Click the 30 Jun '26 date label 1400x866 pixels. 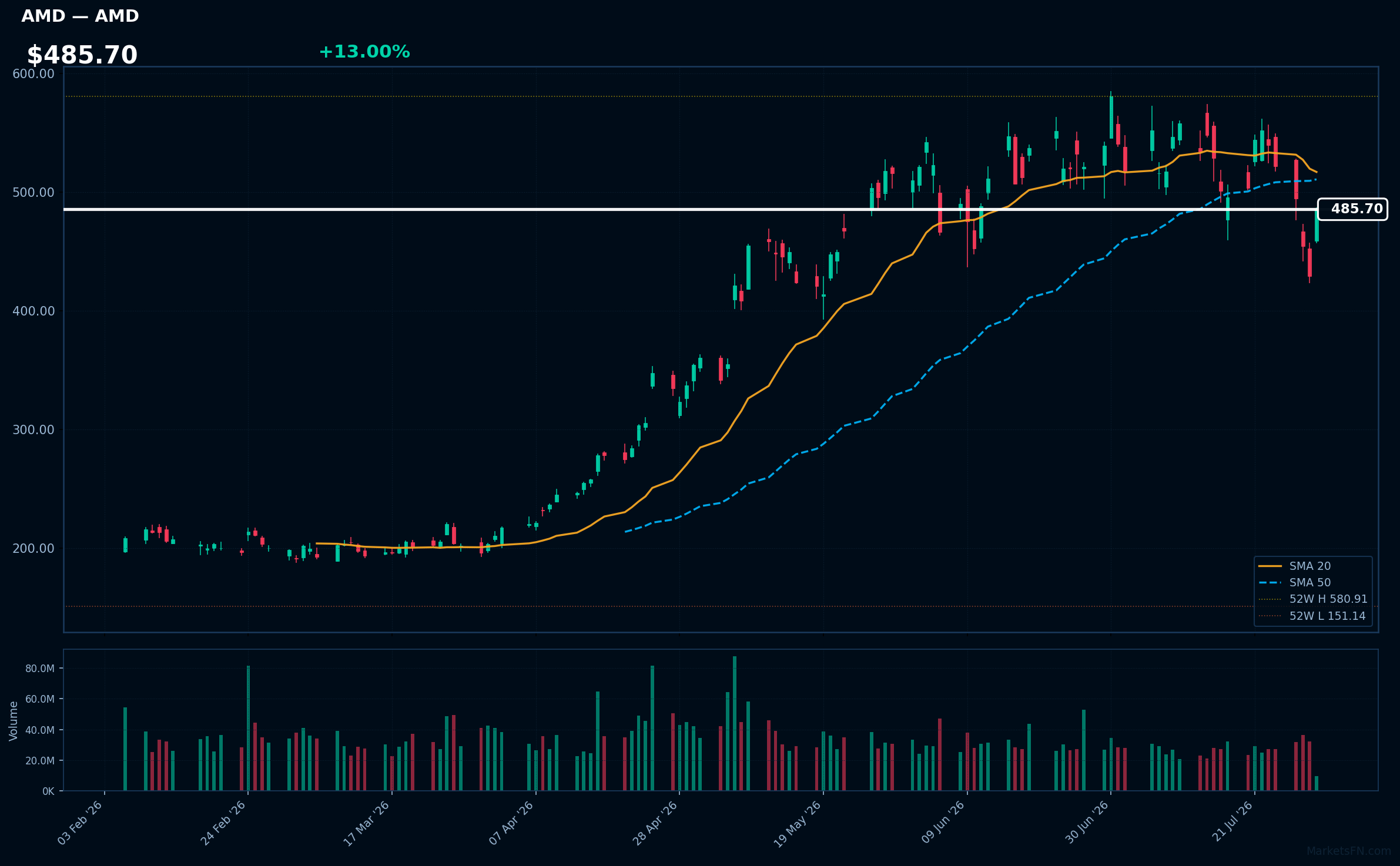click(x=1087, y=822)
